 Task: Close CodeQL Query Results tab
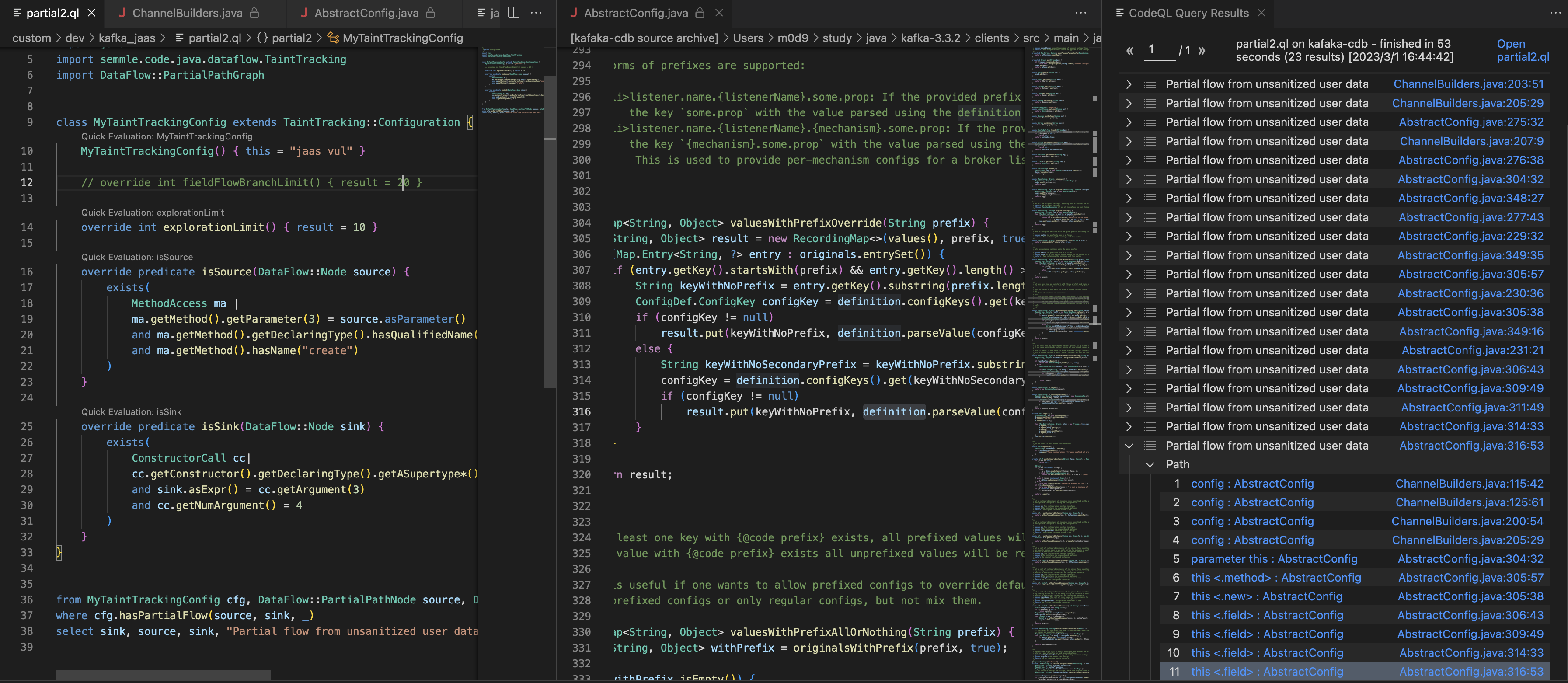click(x=1261, y=13)
